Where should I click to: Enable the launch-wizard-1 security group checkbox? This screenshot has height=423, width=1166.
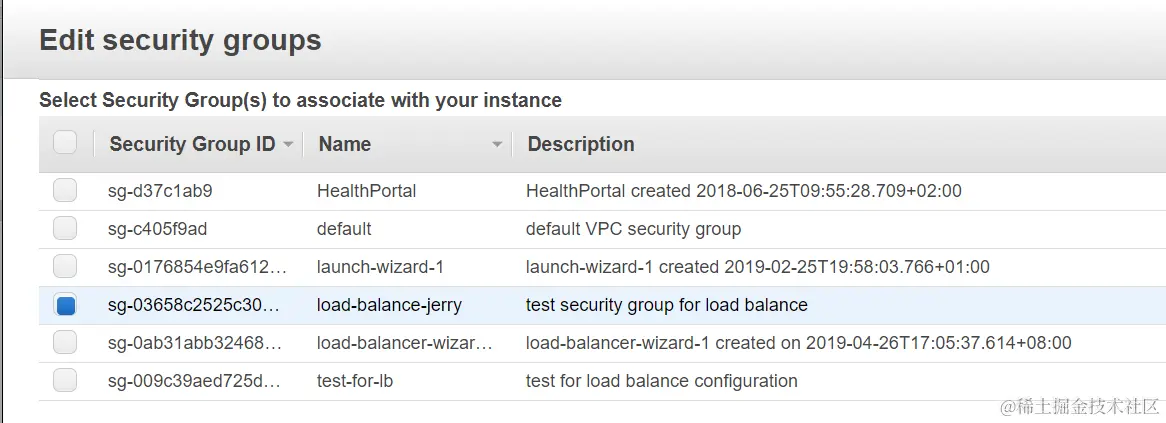click(65, 267)
